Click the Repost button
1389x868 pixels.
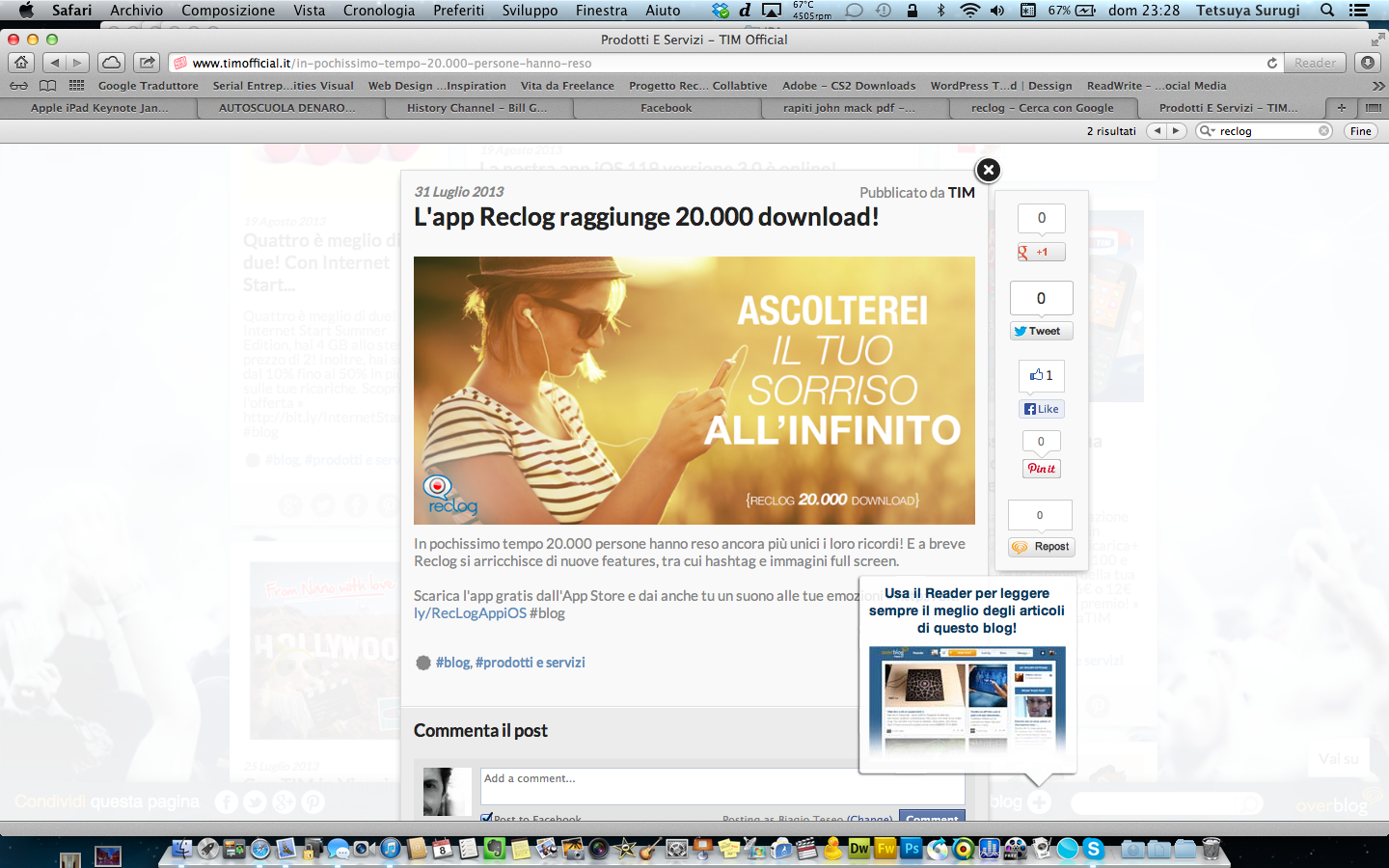tap(1041, 547)
